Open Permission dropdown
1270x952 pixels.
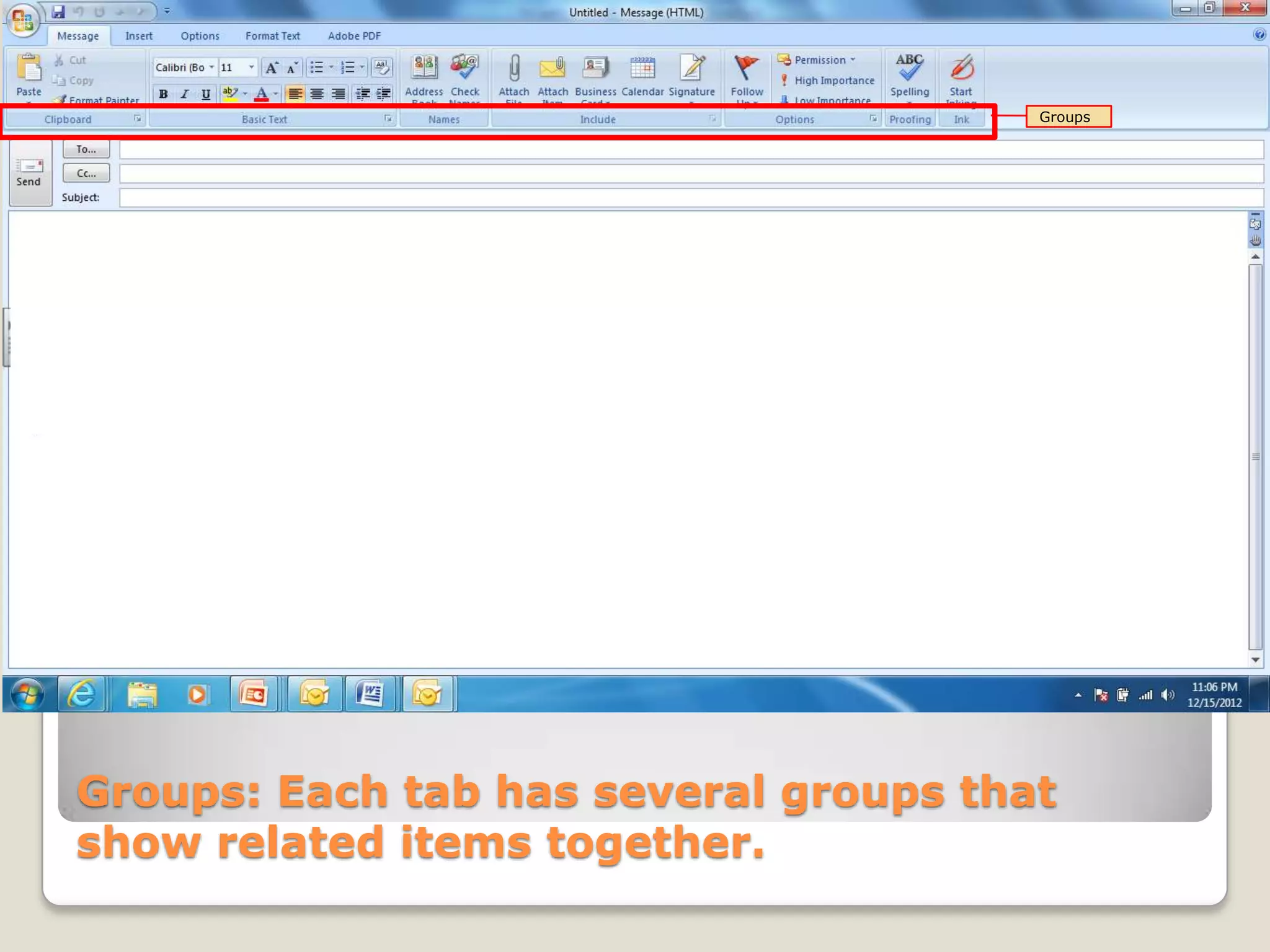pos(816,60)
